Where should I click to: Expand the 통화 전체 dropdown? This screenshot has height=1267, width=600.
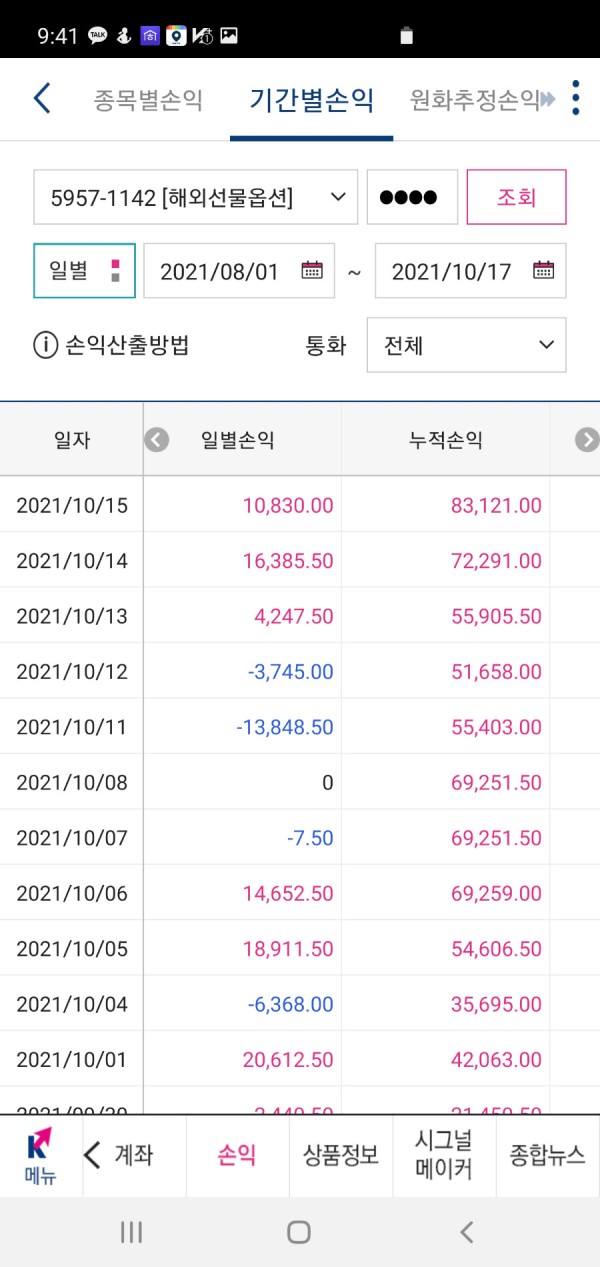[x=466, y=345]
